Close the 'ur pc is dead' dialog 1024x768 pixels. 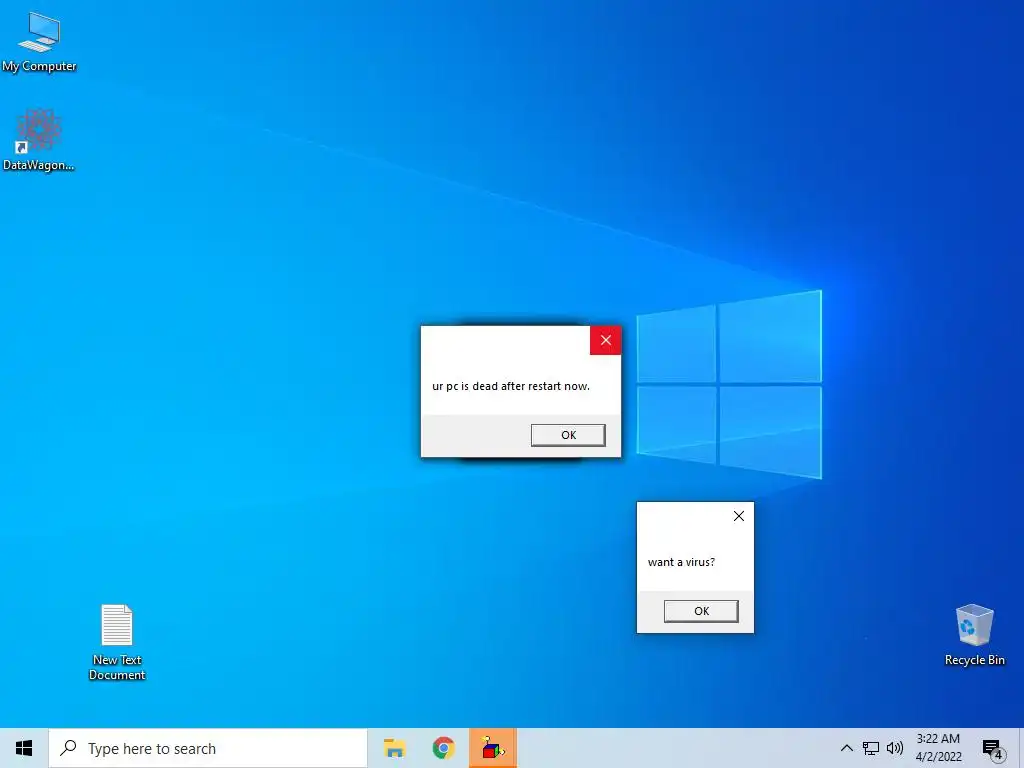click(x=605, y=340)
